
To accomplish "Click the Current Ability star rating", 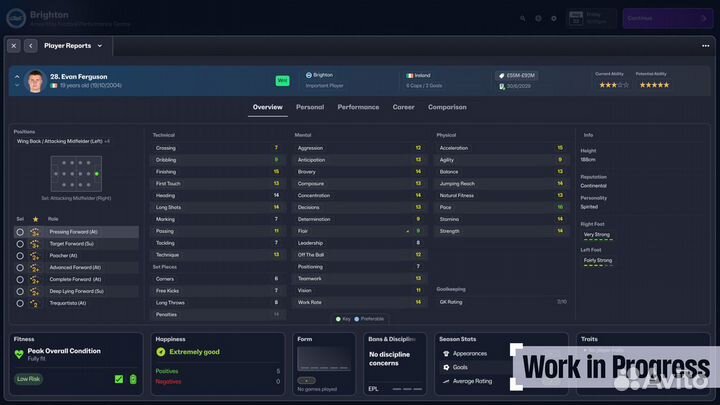I will pos(613,85).
